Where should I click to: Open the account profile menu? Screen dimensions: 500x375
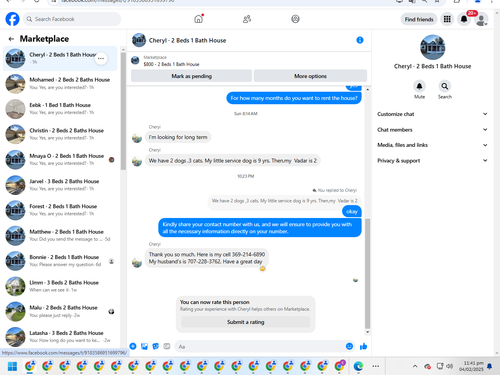pyautogui.click(x=481, y=20)
